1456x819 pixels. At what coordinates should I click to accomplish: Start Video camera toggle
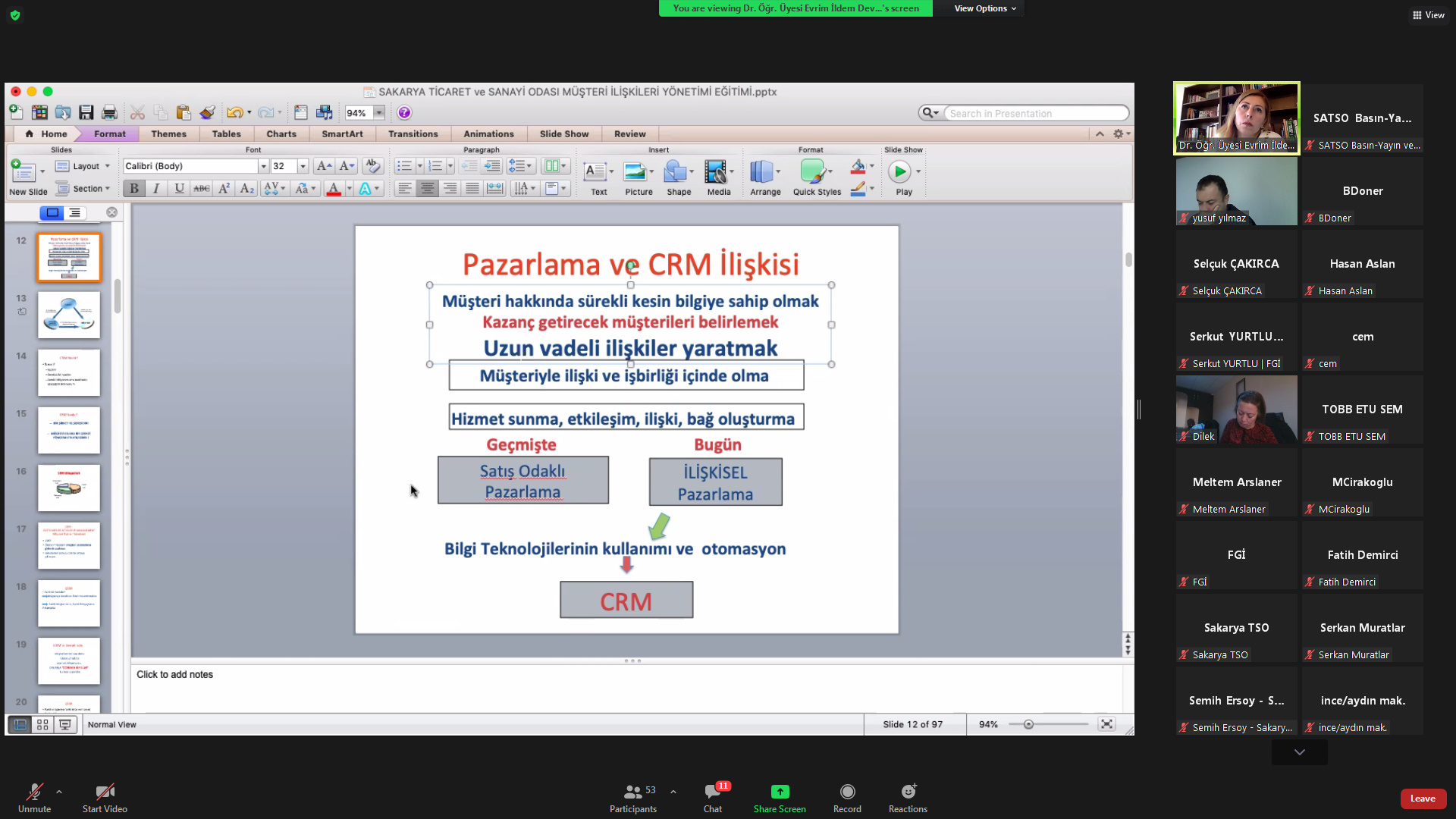pyautogui.click(x=105, y=792)
